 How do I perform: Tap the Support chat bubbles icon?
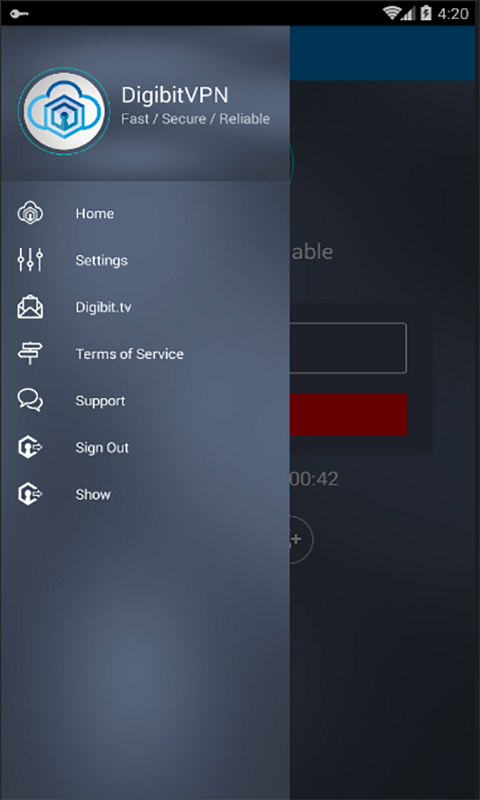click(30, 401)
